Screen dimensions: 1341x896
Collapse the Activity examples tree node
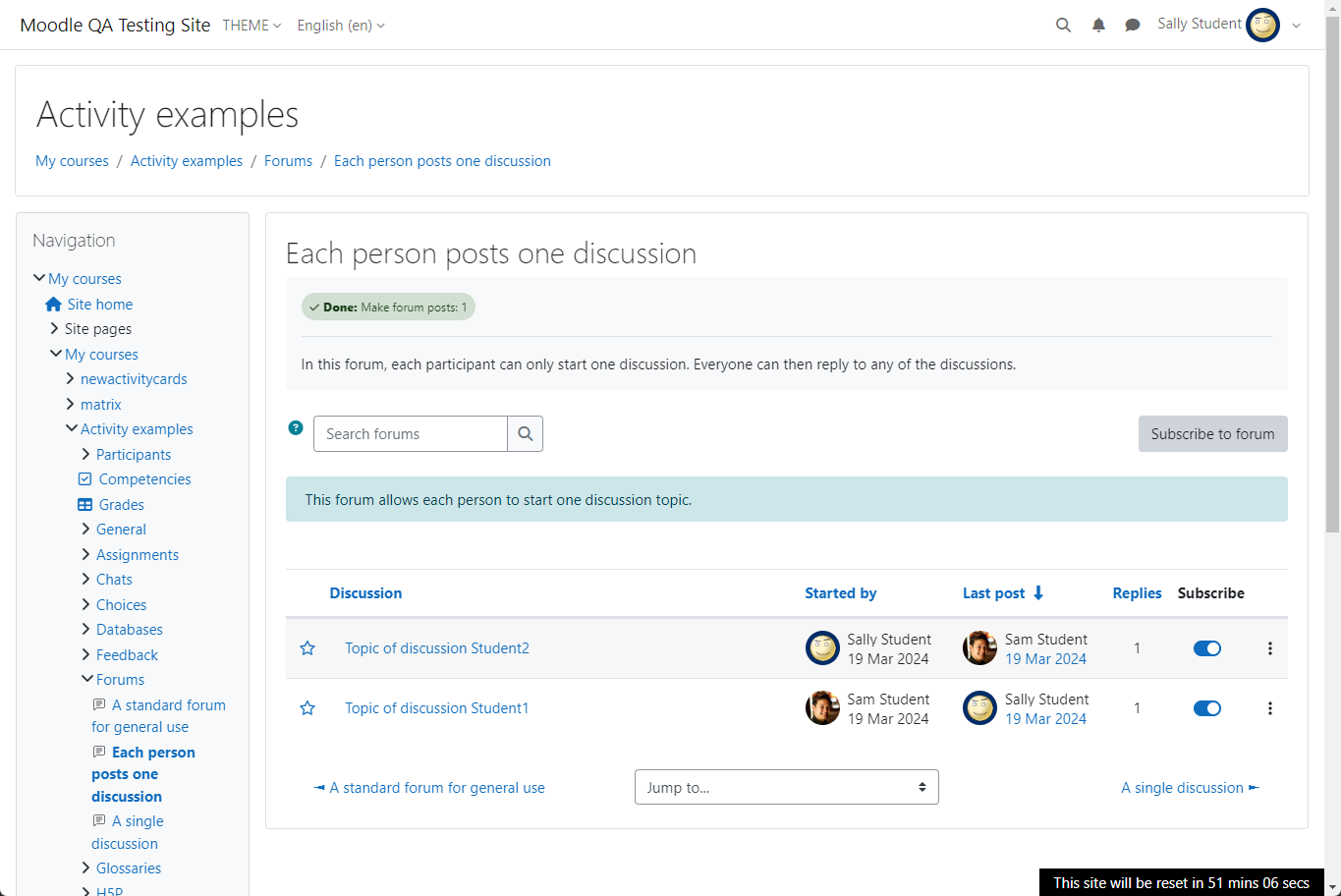[72, 429]
